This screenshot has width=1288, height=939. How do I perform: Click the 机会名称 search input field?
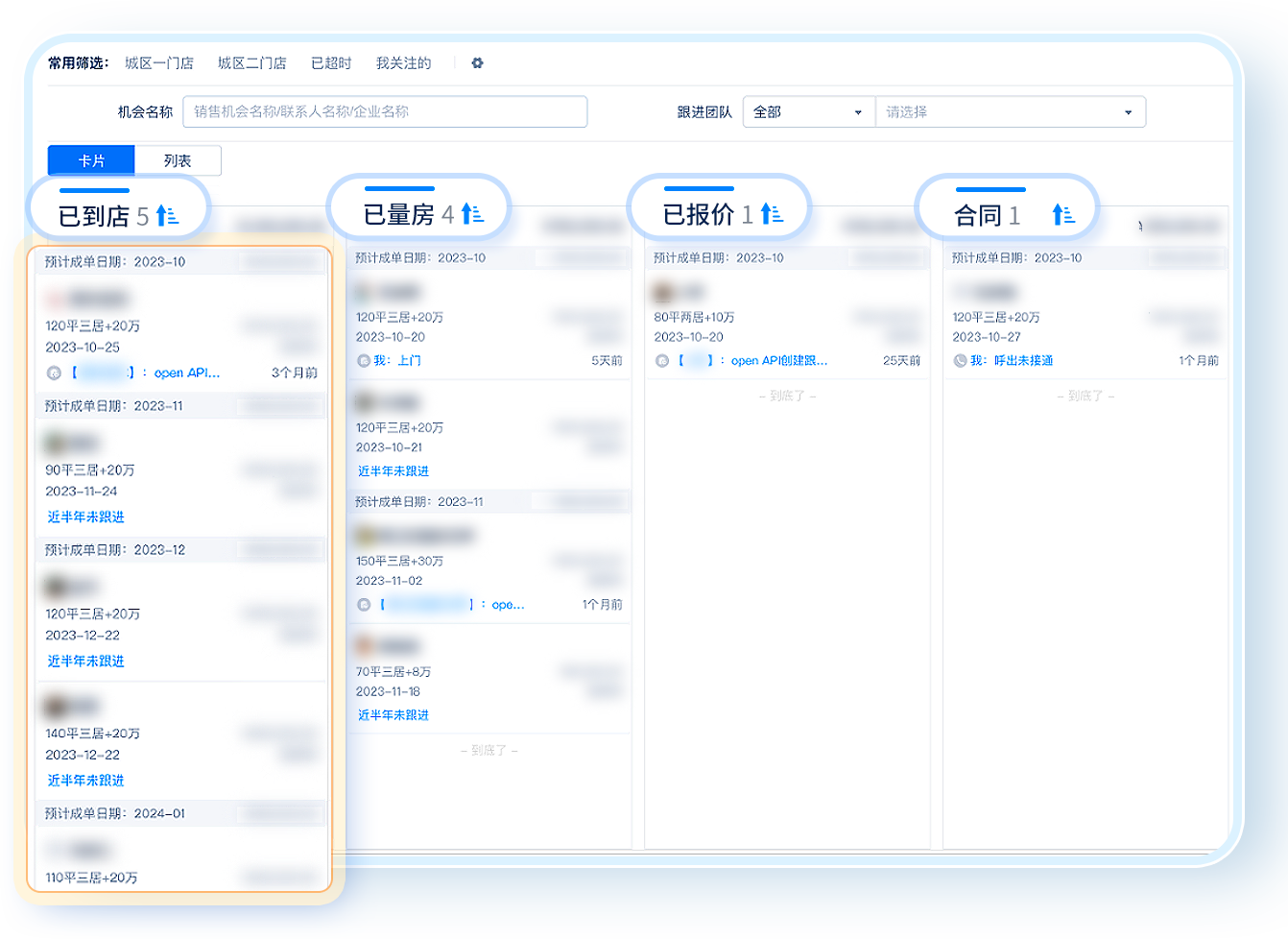[x=385, y=112]
